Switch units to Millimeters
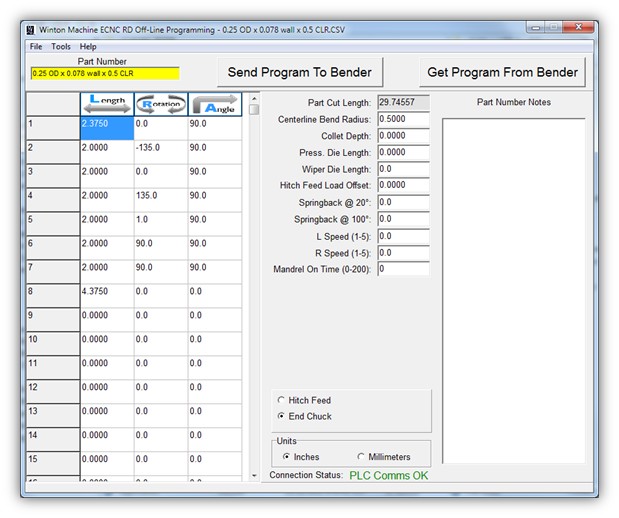Image resolution: width=619 pixels, height=518 pixels. [x=361, y=457]
